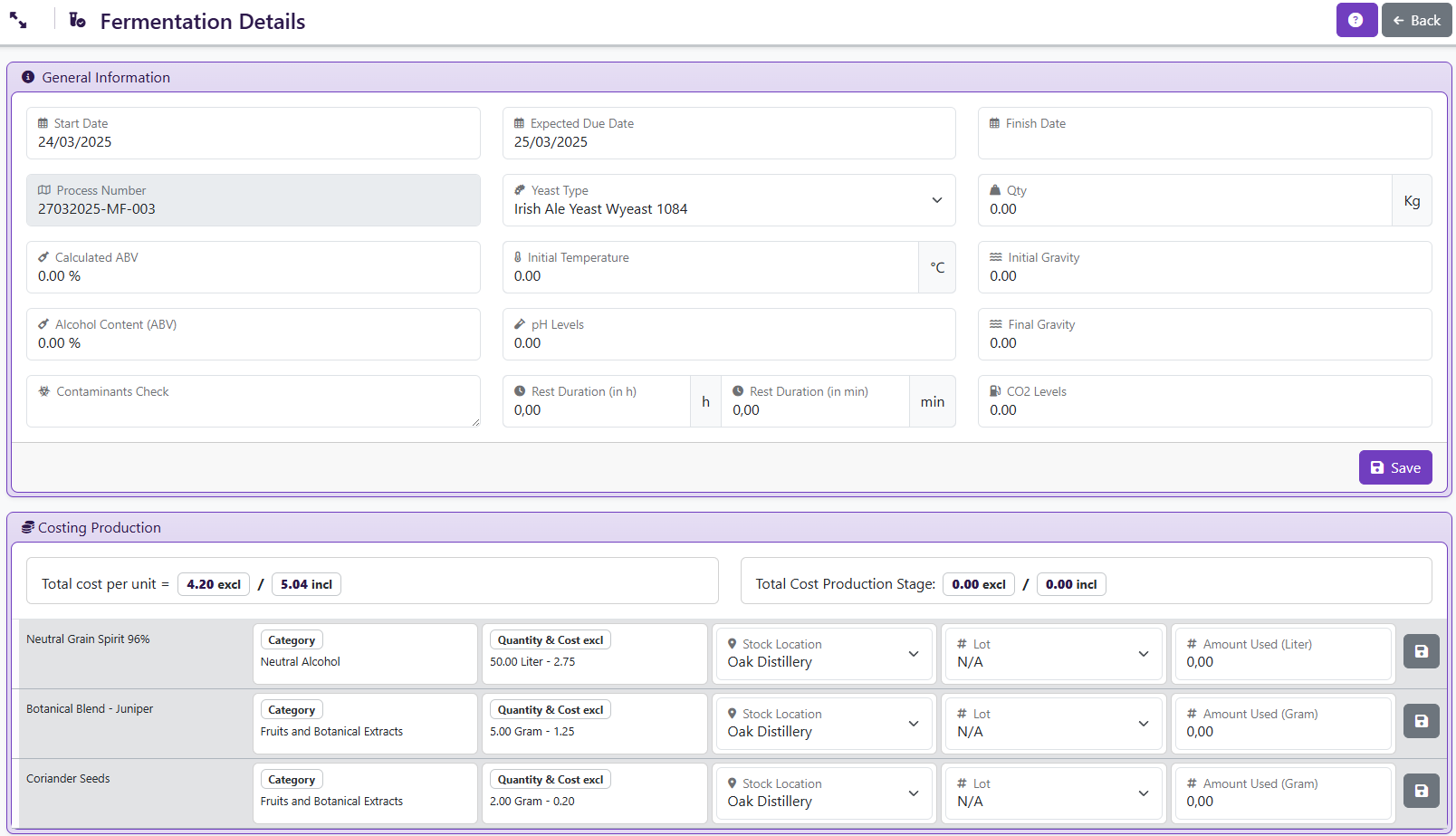Click the purple help question mark icon
Viewport: 1456px width, 836px height.
click(1355, 20)
